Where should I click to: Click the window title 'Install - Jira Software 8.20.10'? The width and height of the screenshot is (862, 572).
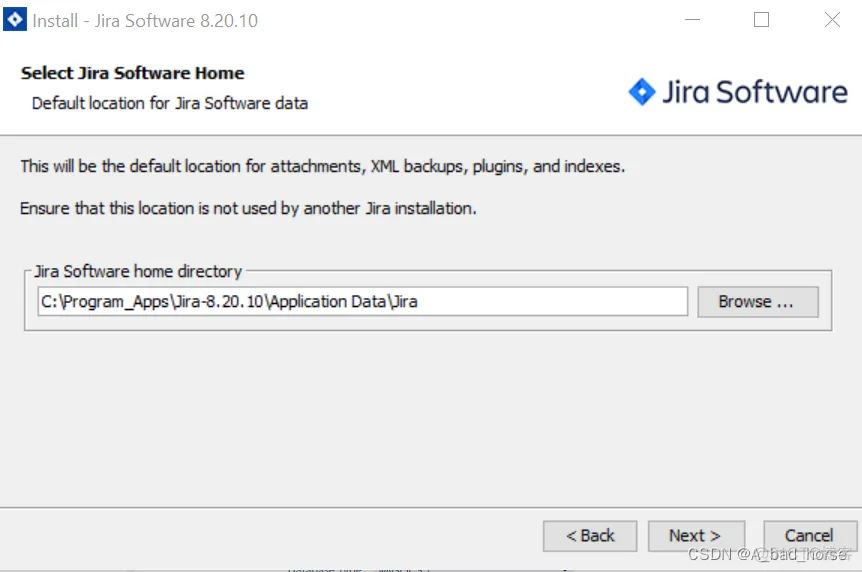[145, 20]
